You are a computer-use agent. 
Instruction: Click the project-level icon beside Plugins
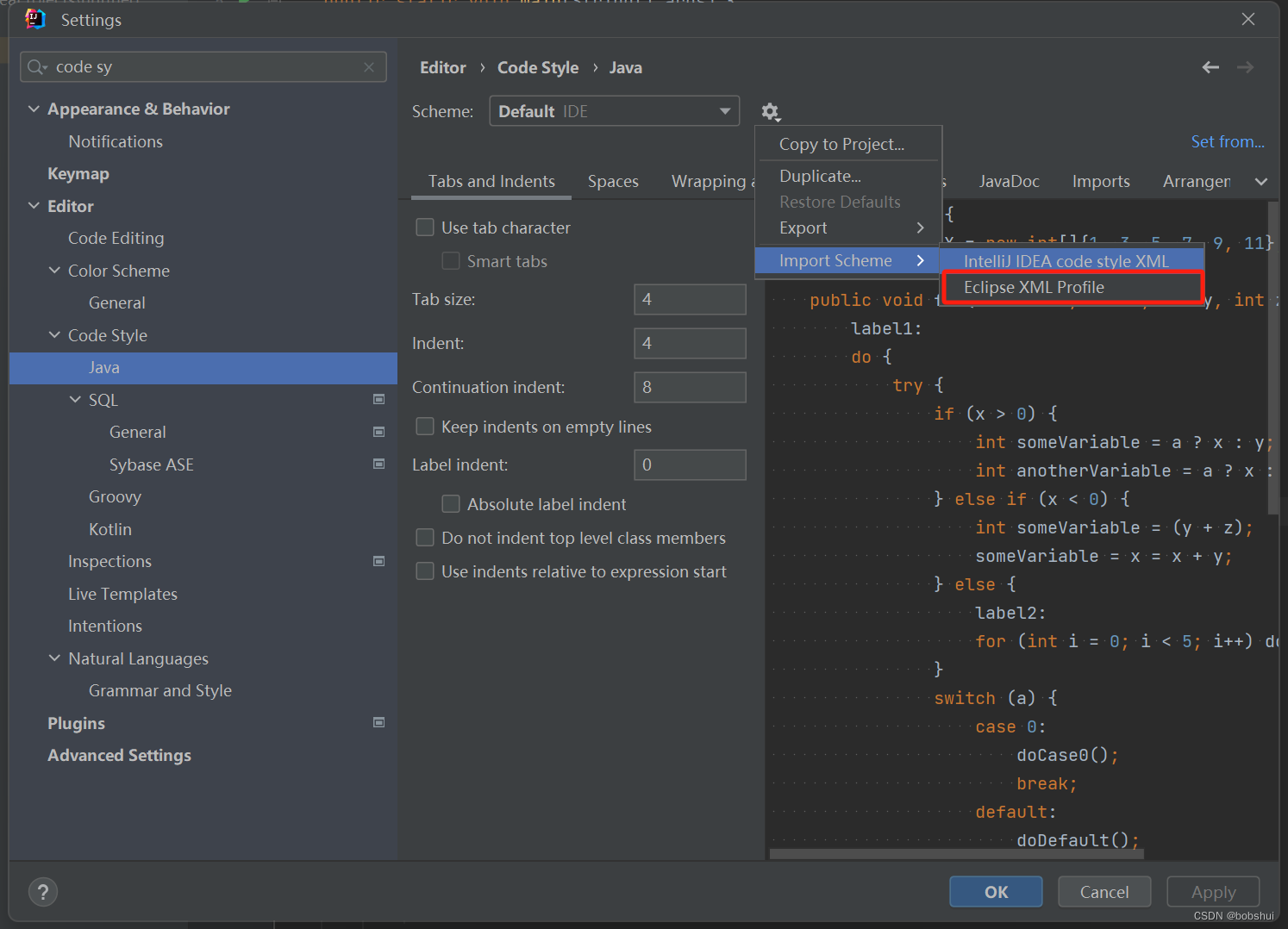tap(378, 722)
